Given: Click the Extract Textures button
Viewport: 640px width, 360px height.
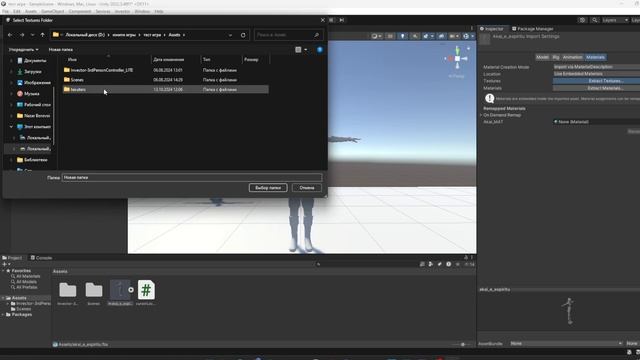Looking at the screenshot, I should pyautogui.click(x=596, y=81).
